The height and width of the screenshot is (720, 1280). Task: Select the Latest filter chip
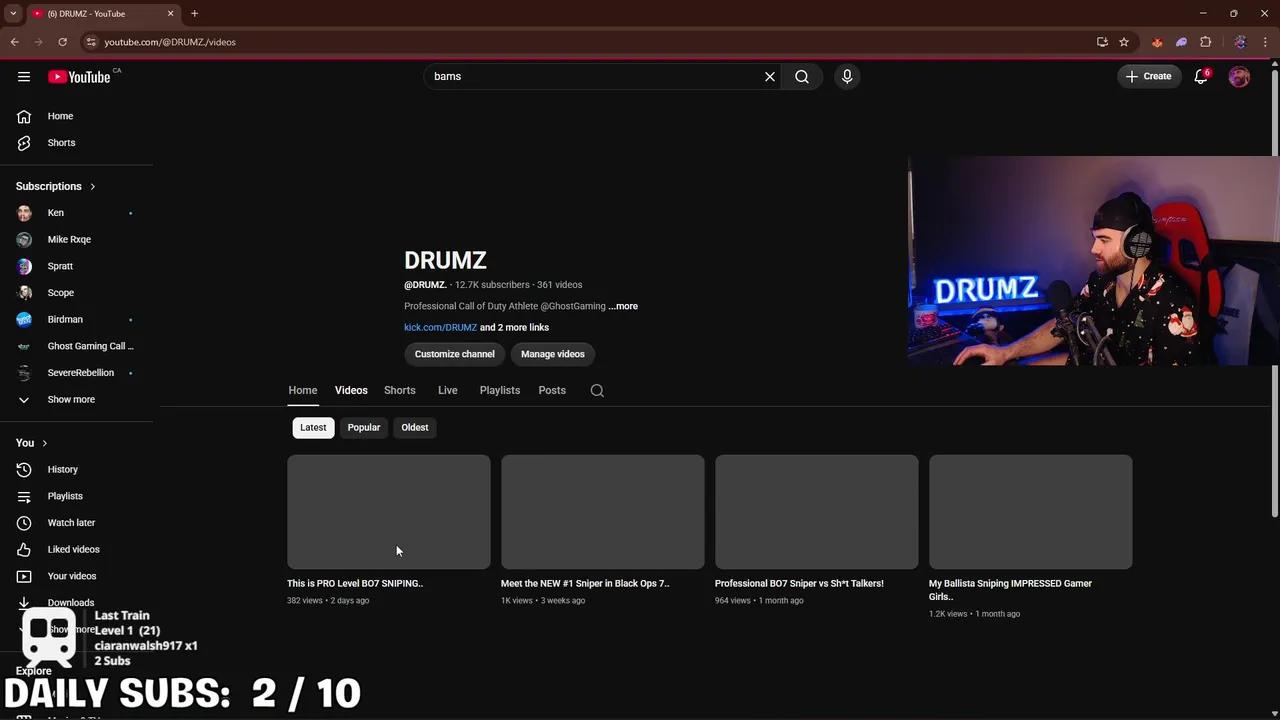coord(313,427)
